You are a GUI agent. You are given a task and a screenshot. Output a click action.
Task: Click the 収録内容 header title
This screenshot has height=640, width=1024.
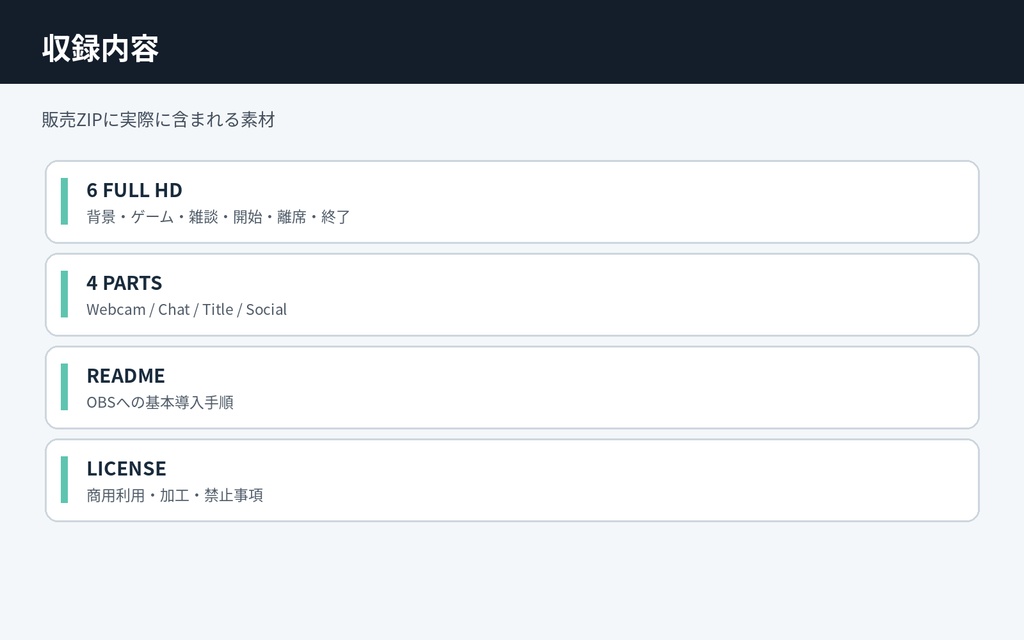click(x=101, y=48)
